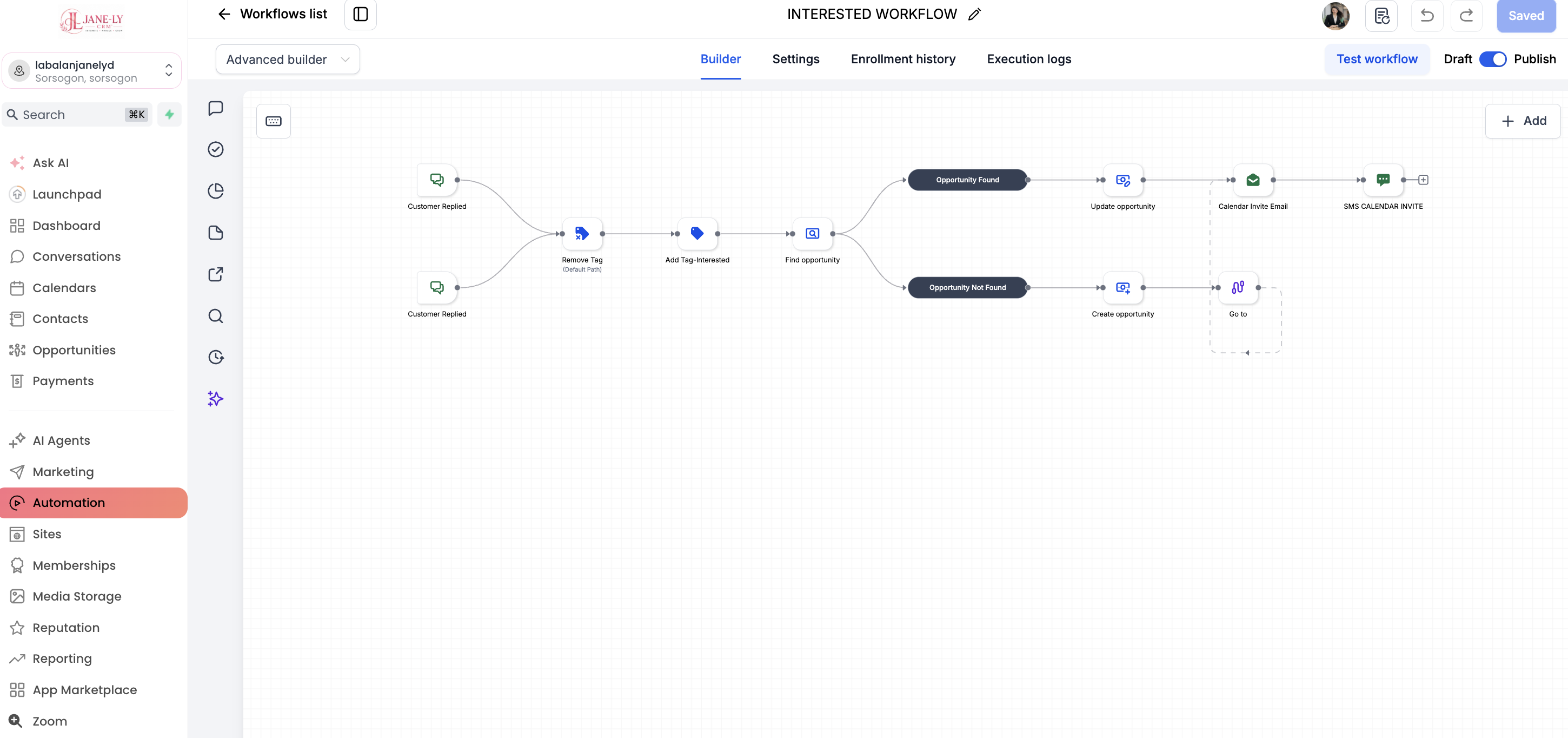Toggle the Draft/Publish switch
The image size is (1568, 738).
pyautogui.click(x=1492, y=59)
